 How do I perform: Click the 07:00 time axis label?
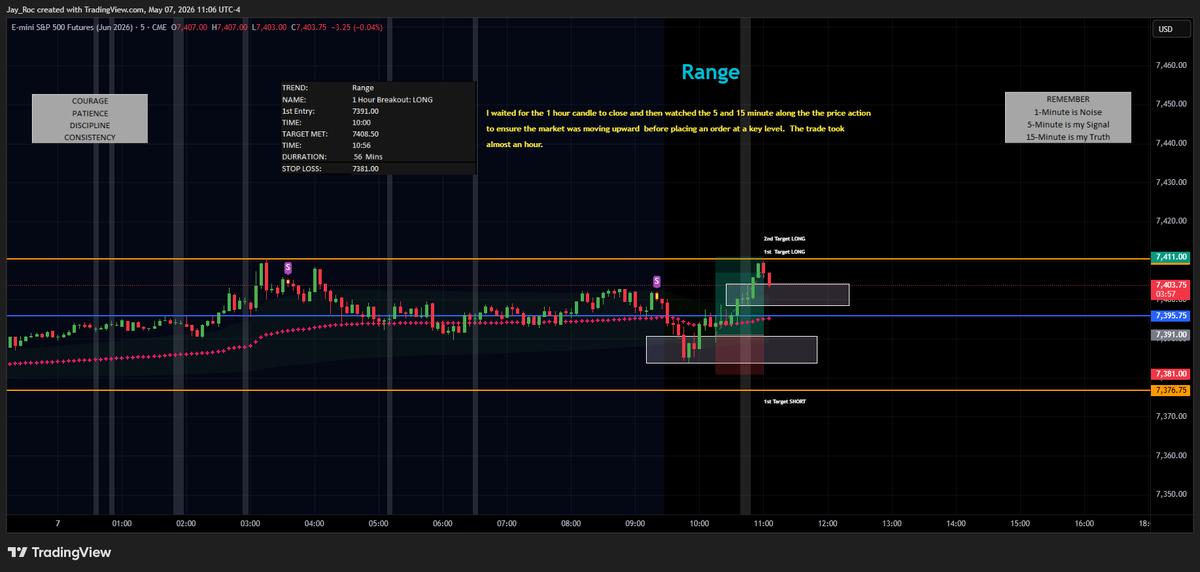pyautogui.click(x=507, y=523)
